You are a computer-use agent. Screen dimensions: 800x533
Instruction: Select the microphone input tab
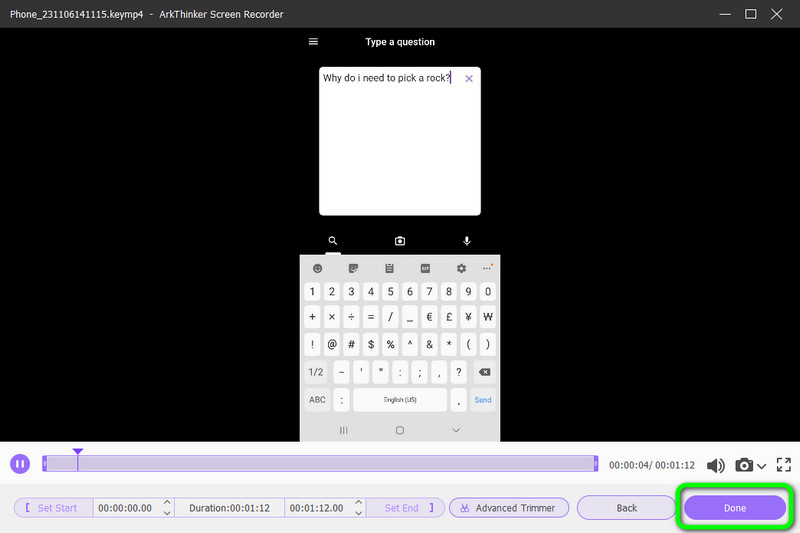point(467,241)
